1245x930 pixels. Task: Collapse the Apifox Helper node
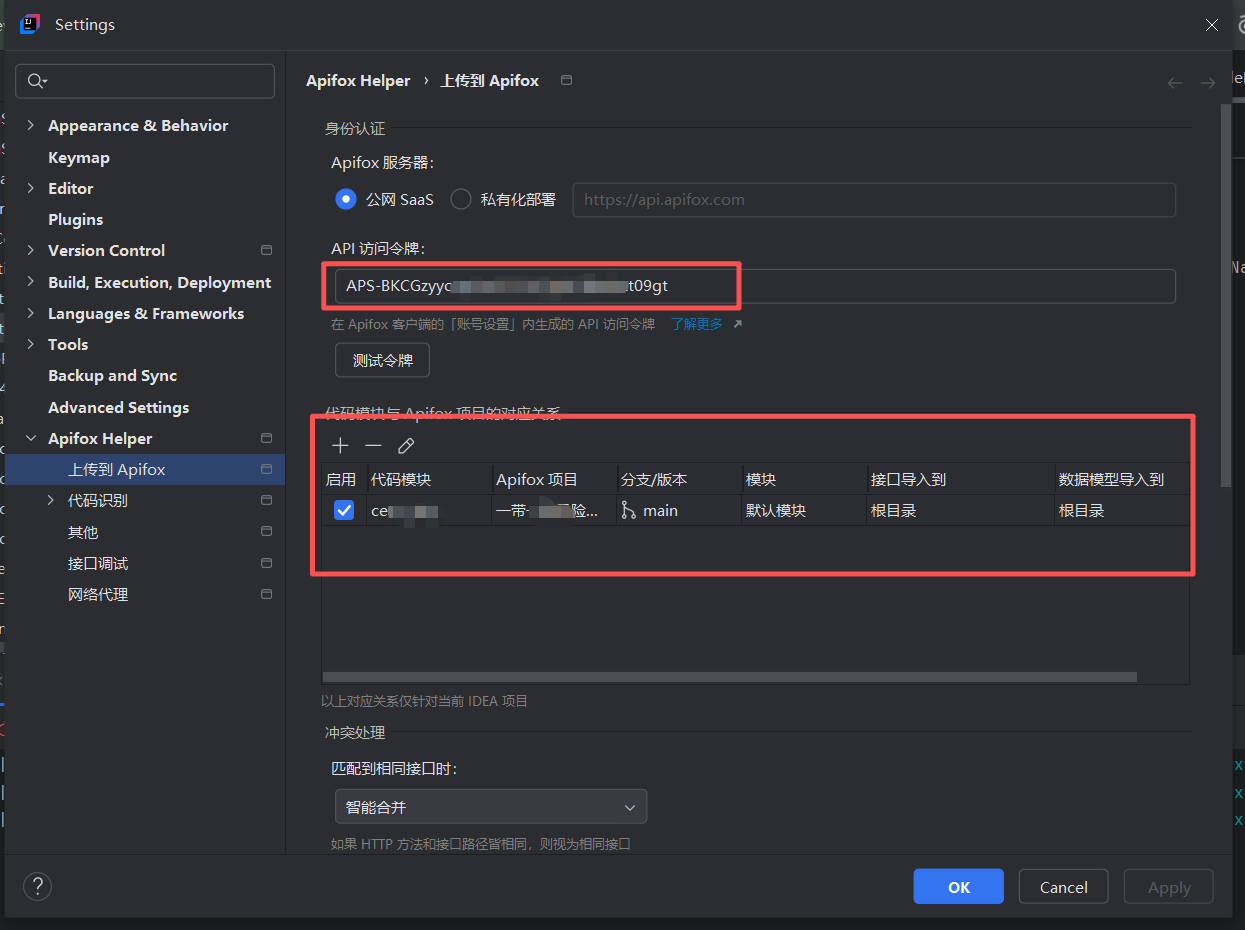[30, 438]
